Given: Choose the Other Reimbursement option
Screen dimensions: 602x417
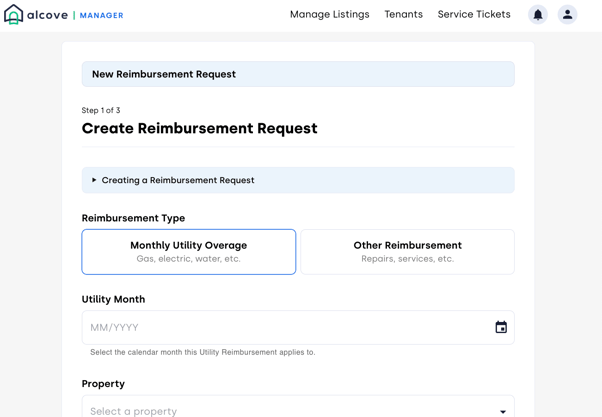Looking at the screenshot, I should click(407, 252).
